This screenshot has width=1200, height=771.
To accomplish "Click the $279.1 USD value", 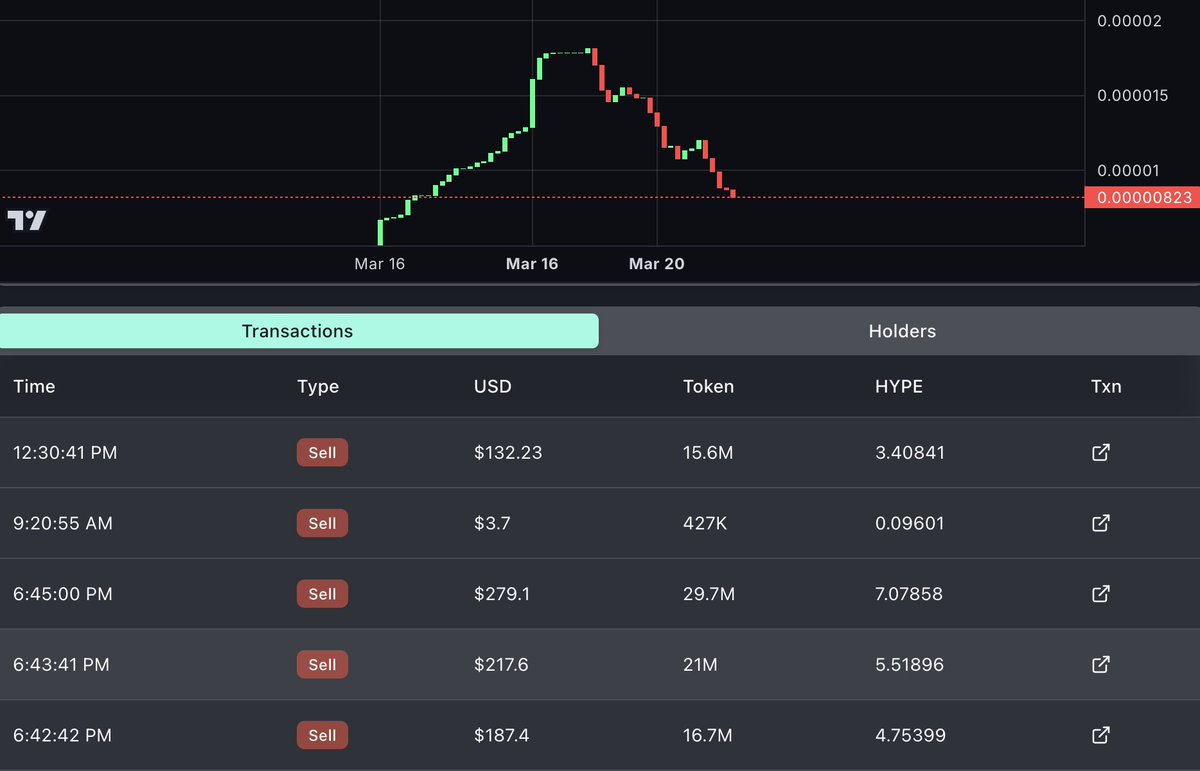I will pyautogui.click(x=502, y=594).
